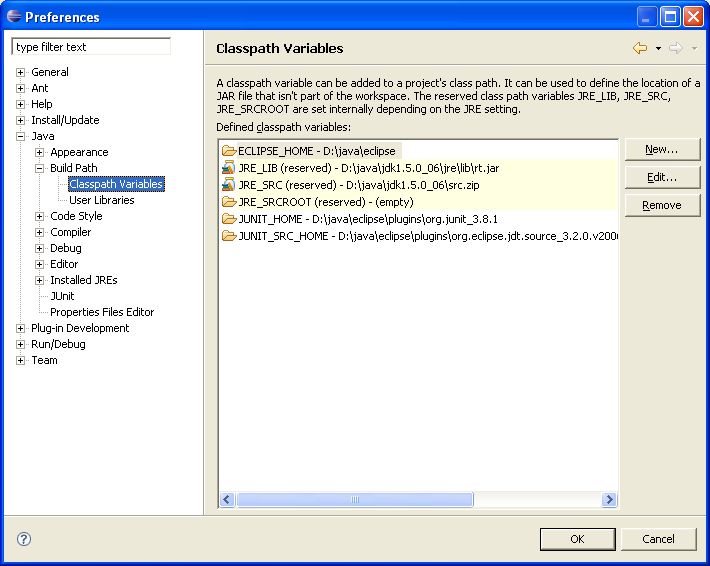Image resolution: width=710 pixels, height=566 pixels.
Task: Click the horizontal scrollbar right arrow
Action: (609, 500)
